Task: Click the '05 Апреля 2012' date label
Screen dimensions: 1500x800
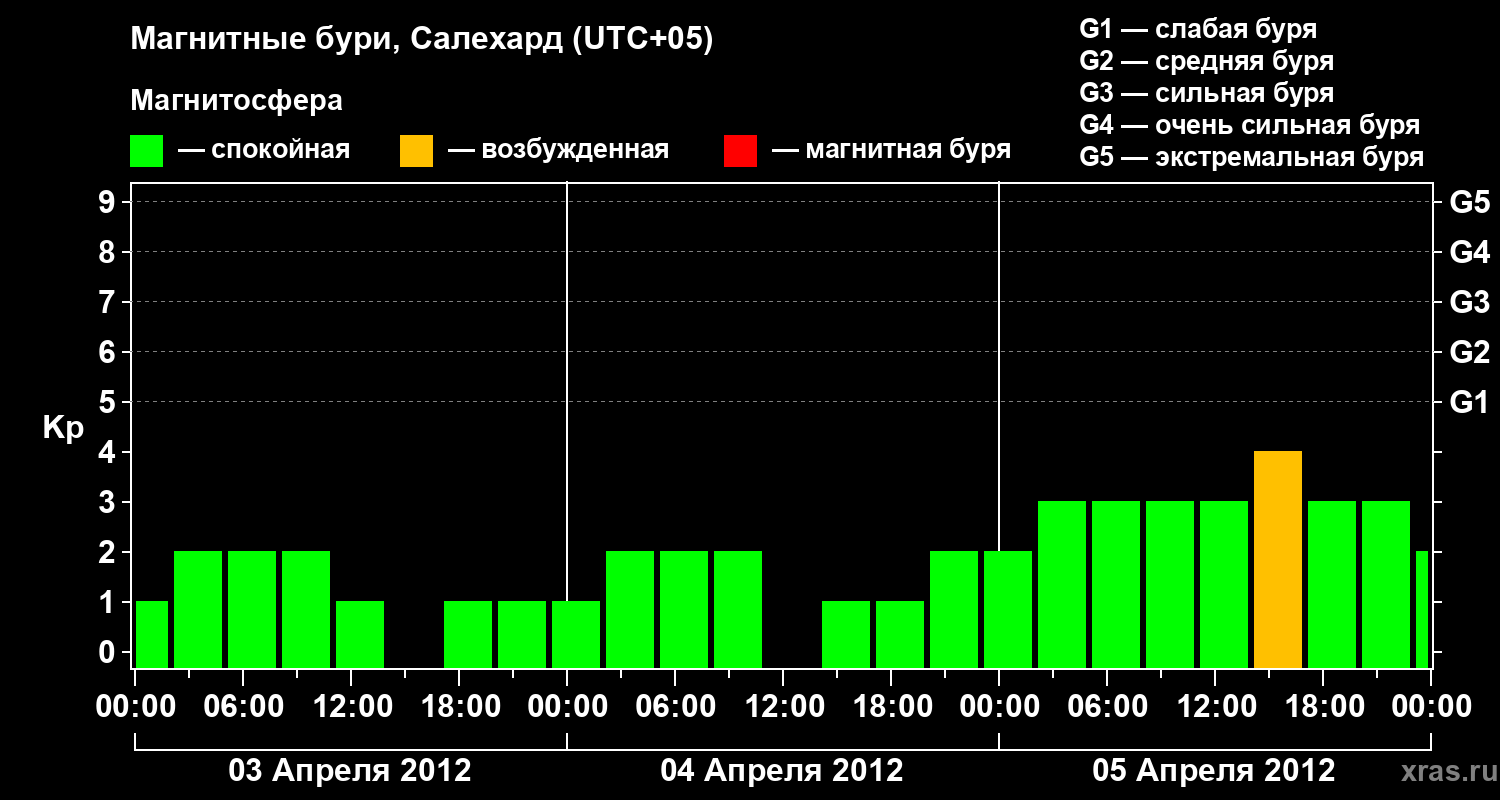Action: point(1214,770)
